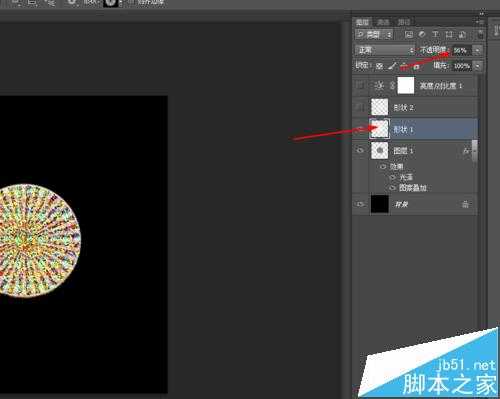Click the 不透明度 opacity value field
Screen dimensions: 500x399
tap(462, 50)
